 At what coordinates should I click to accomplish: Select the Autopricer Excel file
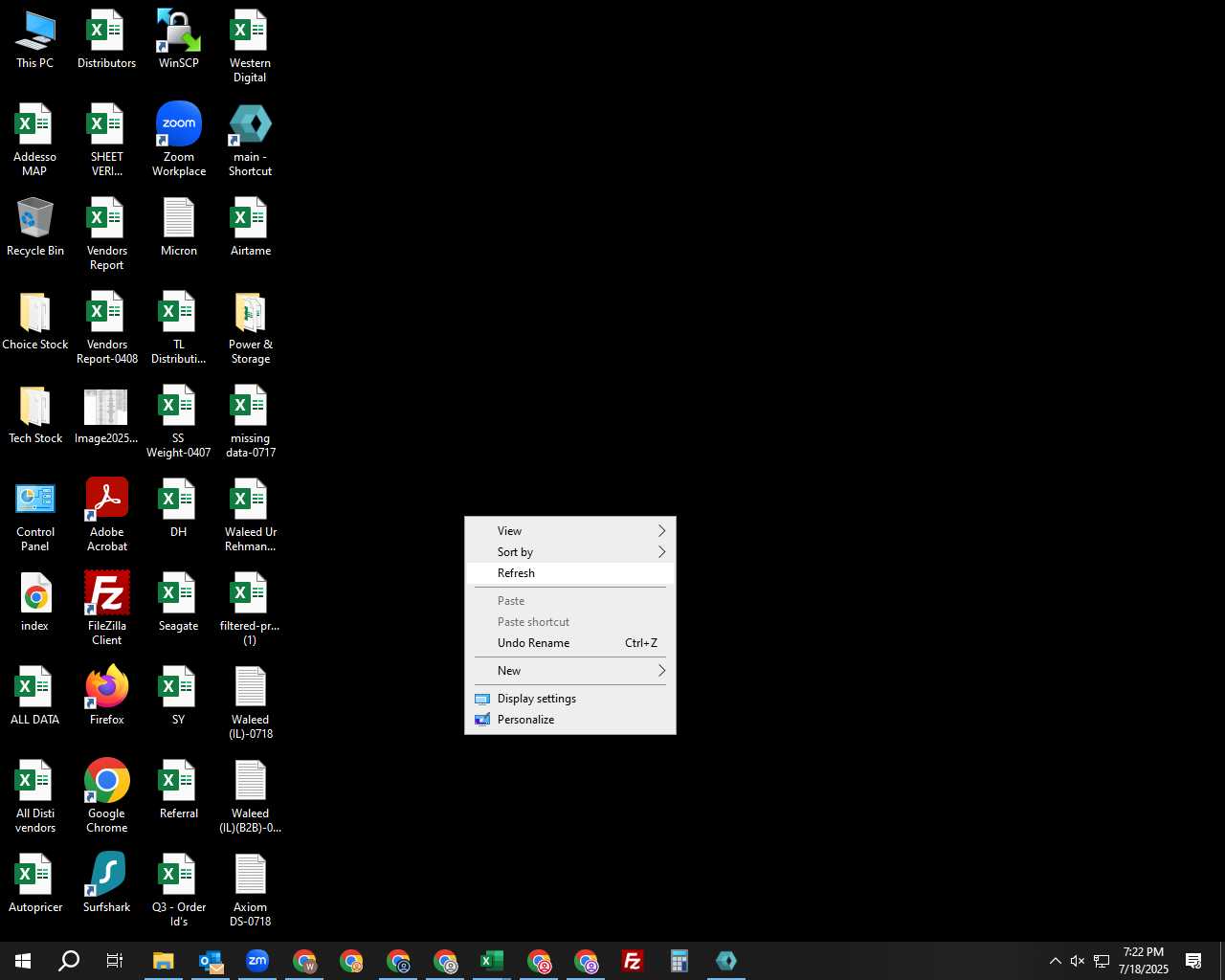[x=35, y=884]
